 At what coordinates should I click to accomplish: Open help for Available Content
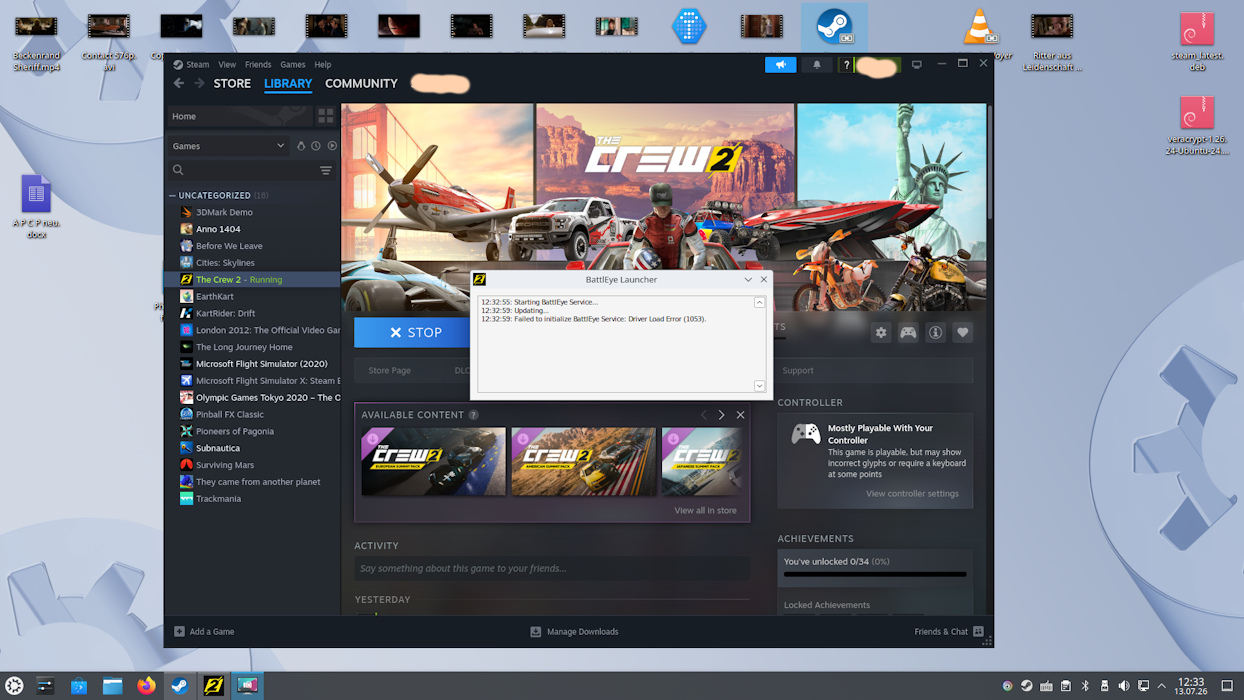pyautogui.click(x=474, y=415)
